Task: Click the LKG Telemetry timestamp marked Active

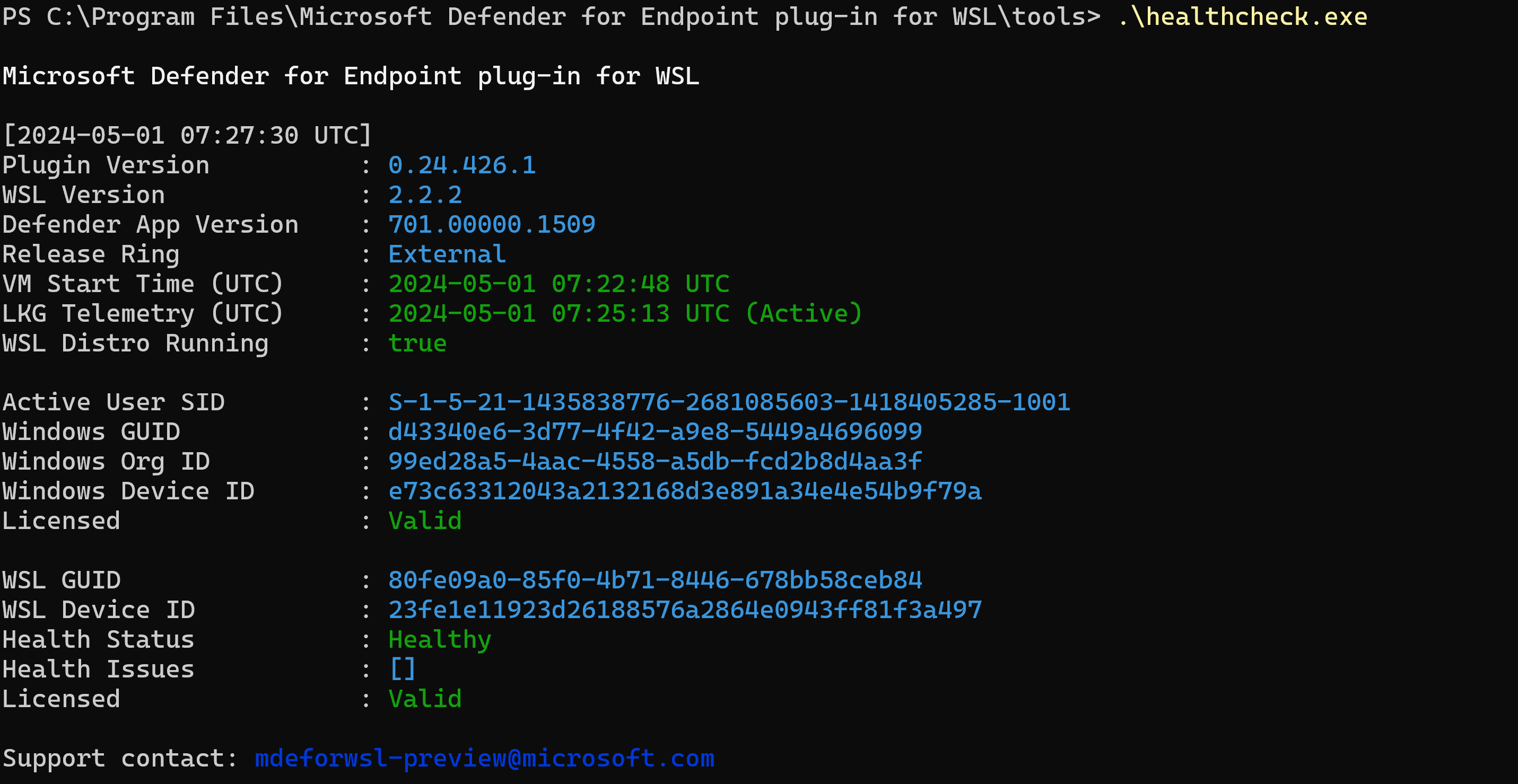Action: tap(625, 313)
